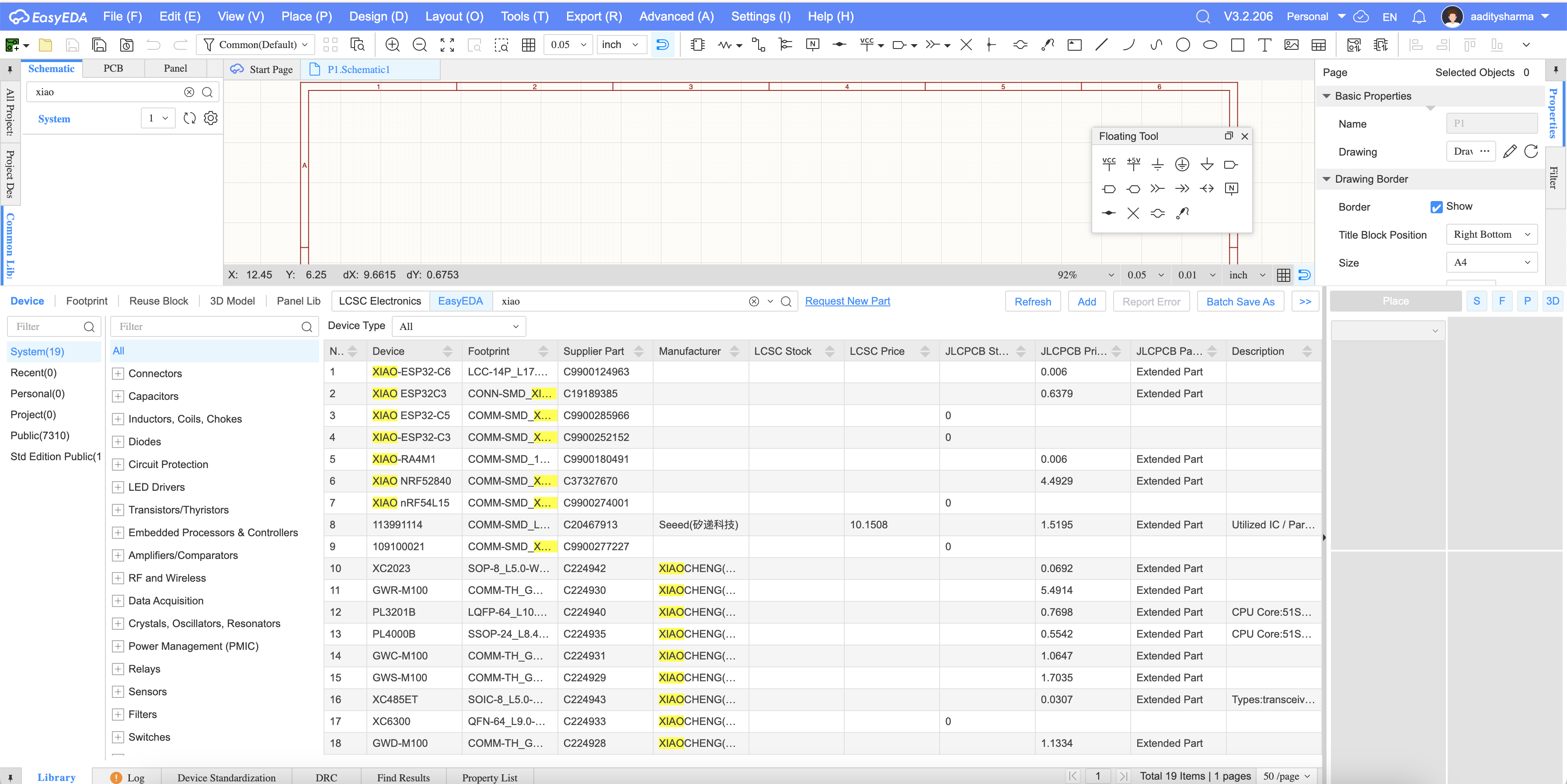Click the +5V power symbol in Floating Tool
The height and width of the screenshot is (784, 1567).
point(1133,164)
